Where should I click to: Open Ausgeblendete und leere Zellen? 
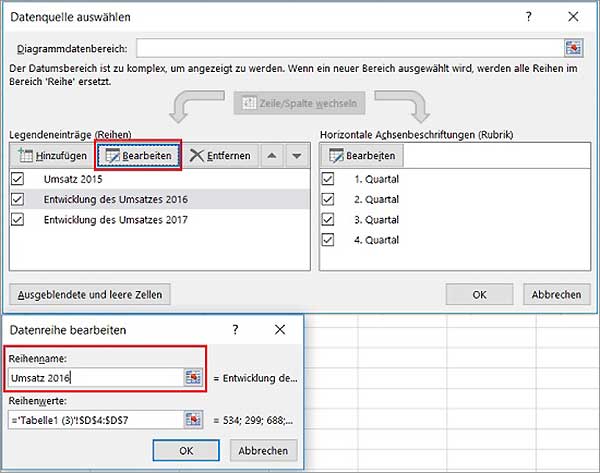click(90, 294)
